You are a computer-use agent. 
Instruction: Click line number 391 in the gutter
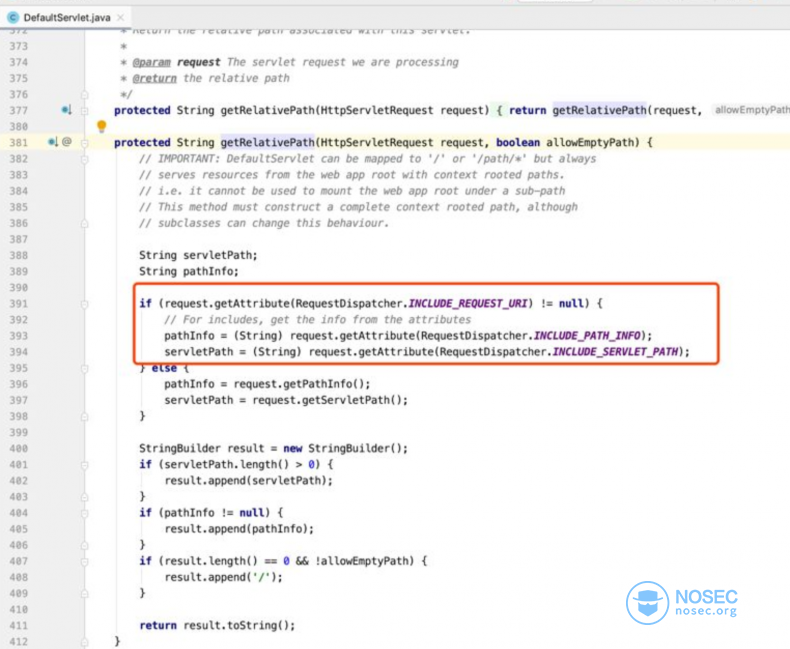click(19, 304)
